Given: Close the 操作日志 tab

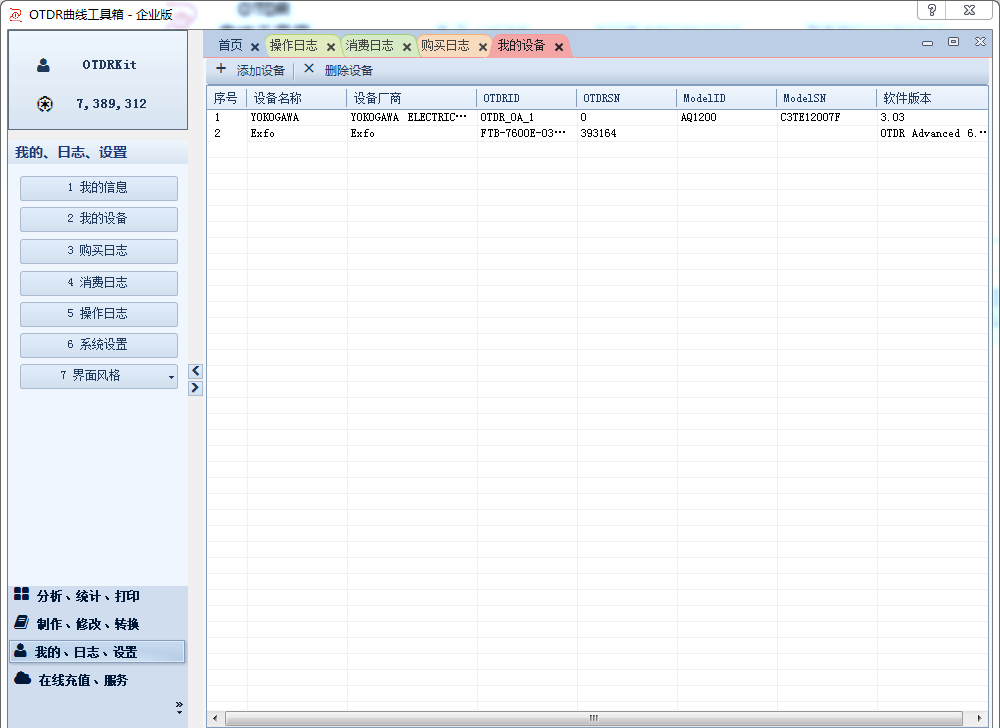Looking at the screenshot, I should [x=331, y=47].
